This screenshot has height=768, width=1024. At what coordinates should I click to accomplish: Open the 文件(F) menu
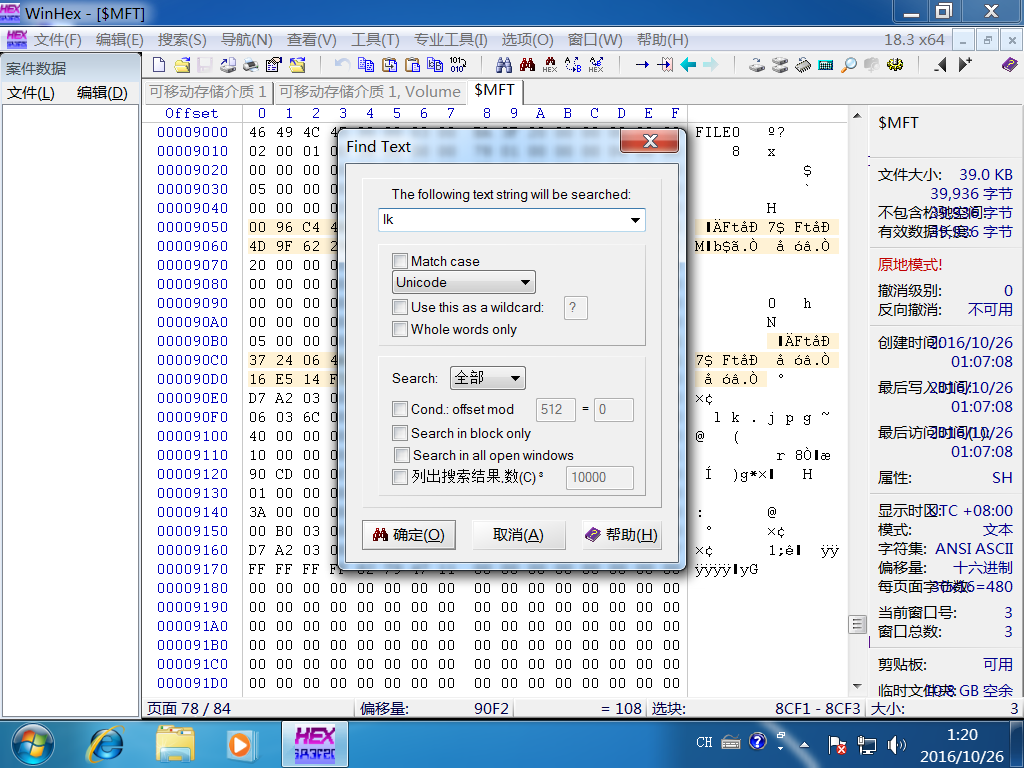click(57, 40)
